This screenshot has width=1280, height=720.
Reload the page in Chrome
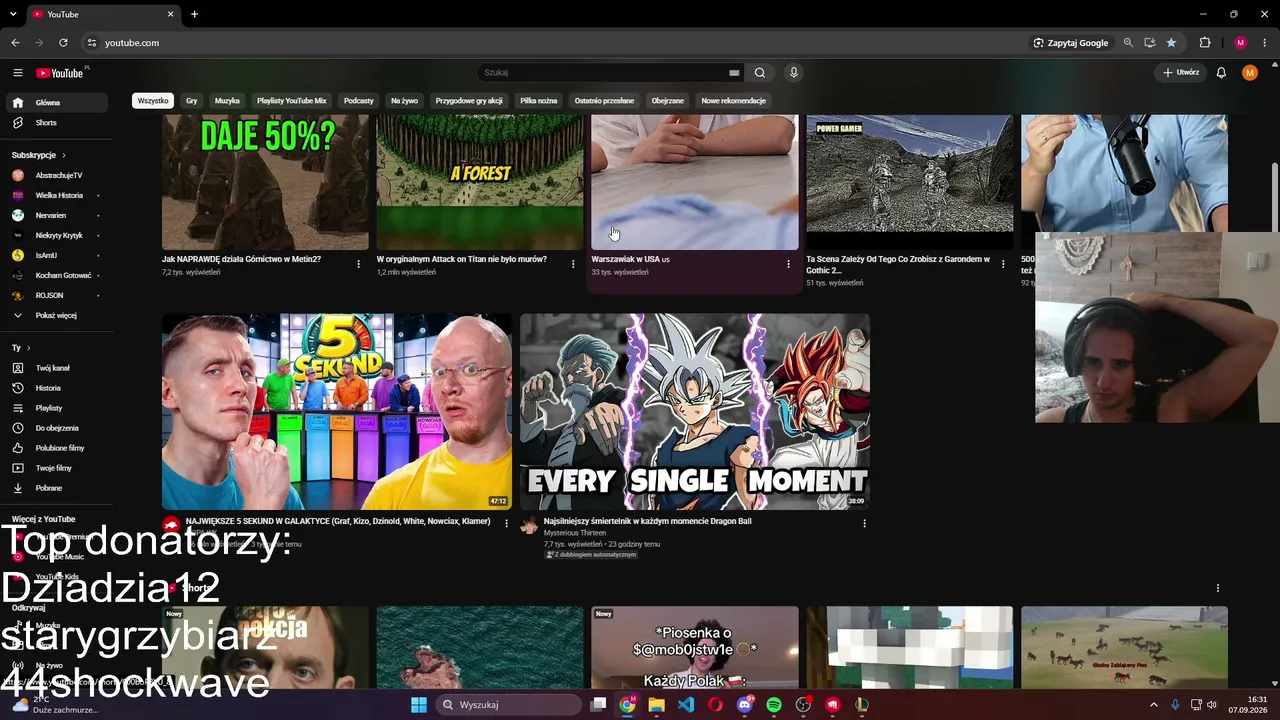(x=63, y=43)
